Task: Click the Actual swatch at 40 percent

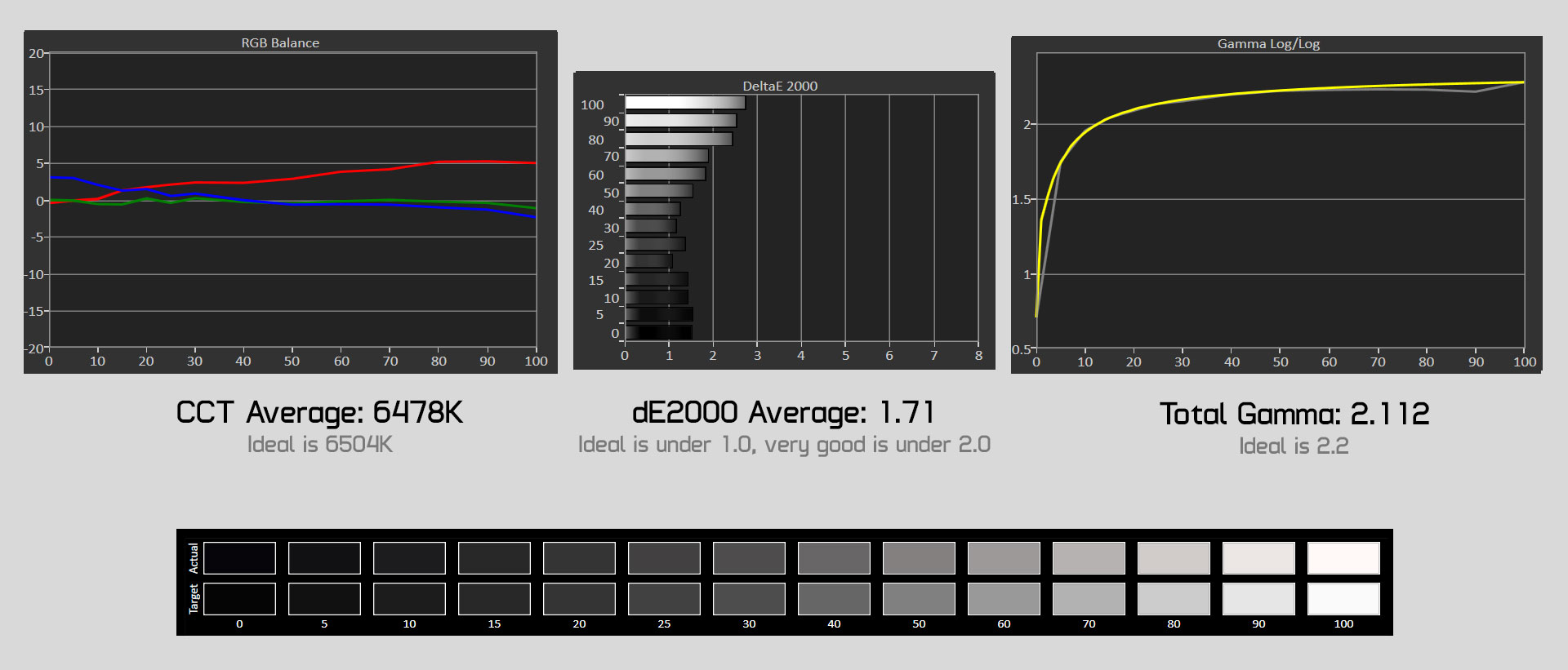Action: pyautogui.click(x=834, y=558)
